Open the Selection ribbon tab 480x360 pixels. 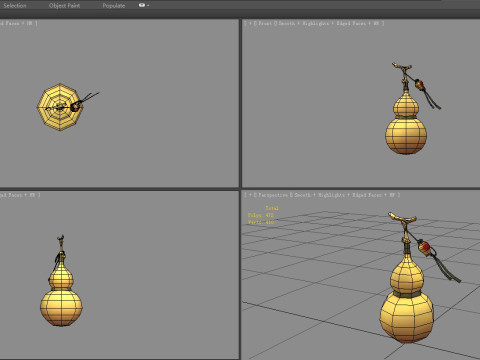click(x=15, y=6)
